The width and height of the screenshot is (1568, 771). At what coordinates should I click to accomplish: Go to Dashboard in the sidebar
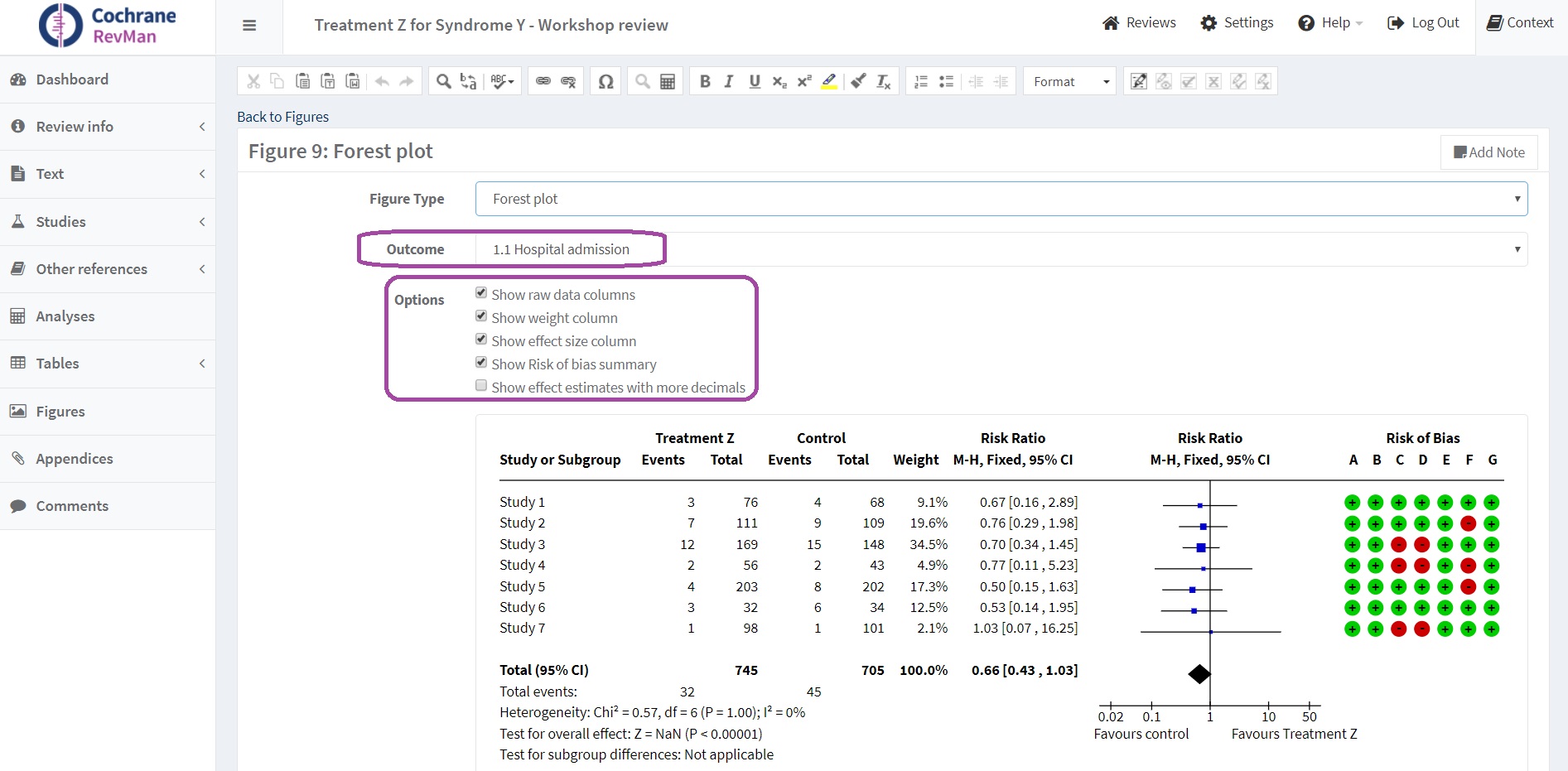[x=72, y=80]
